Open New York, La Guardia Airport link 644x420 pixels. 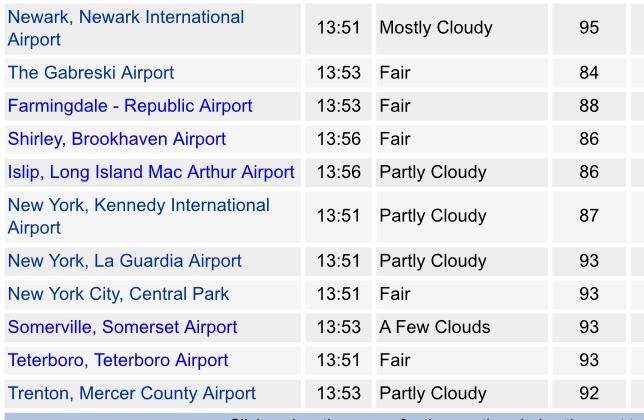(x=125, y=261)
